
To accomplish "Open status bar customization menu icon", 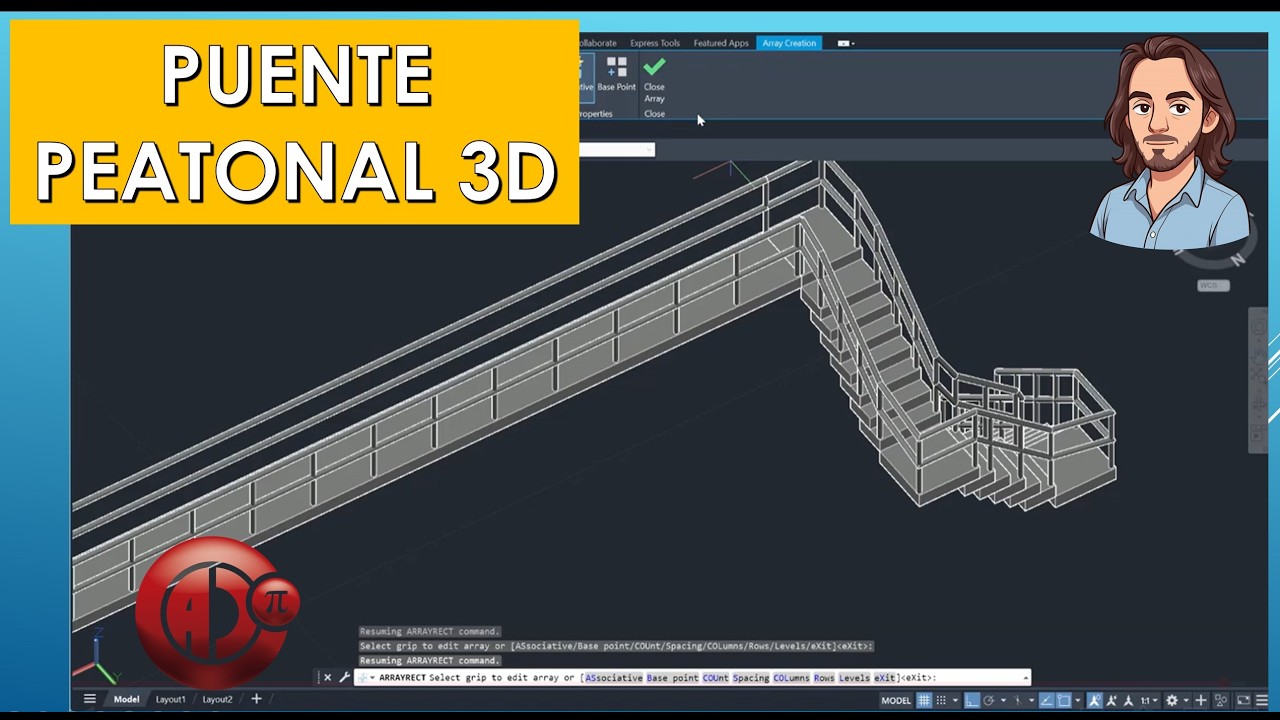I will coord(1261,700).
